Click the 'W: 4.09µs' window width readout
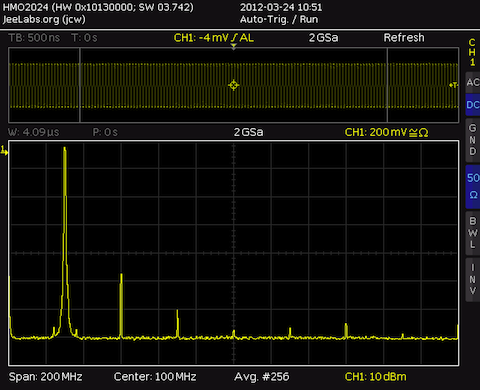This screenshot has width=480, height=390. pyautogui.click(x=34, y=132)
